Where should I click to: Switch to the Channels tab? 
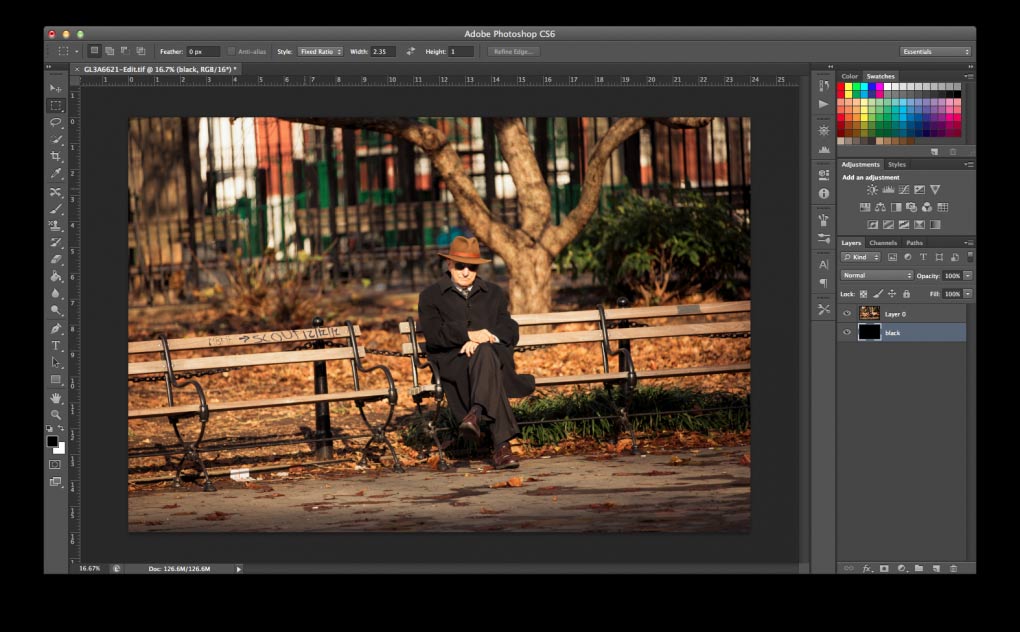click(883, 243)
